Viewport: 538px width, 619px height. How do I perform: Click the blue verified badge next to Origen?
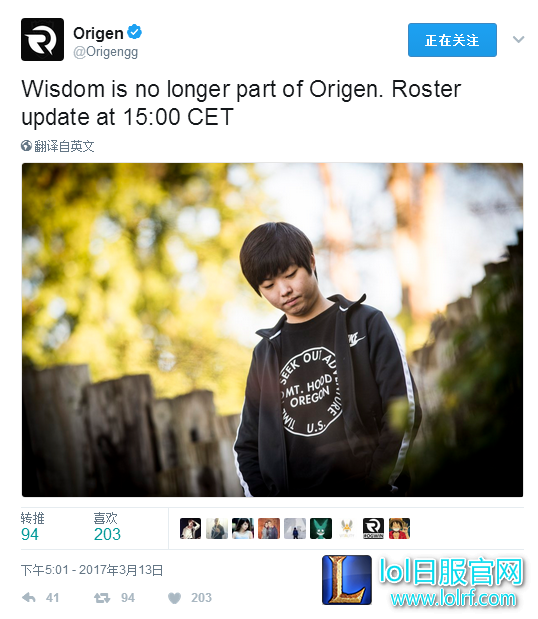(x=135, y=32)
